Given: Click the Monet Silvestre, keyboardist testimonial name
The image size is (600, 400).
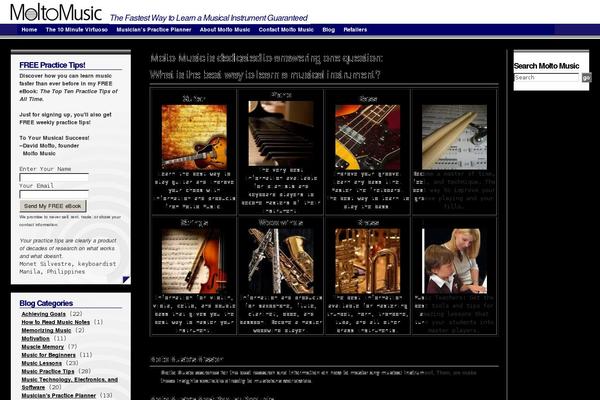Looking at the screenshot, I should click(68, 264).
